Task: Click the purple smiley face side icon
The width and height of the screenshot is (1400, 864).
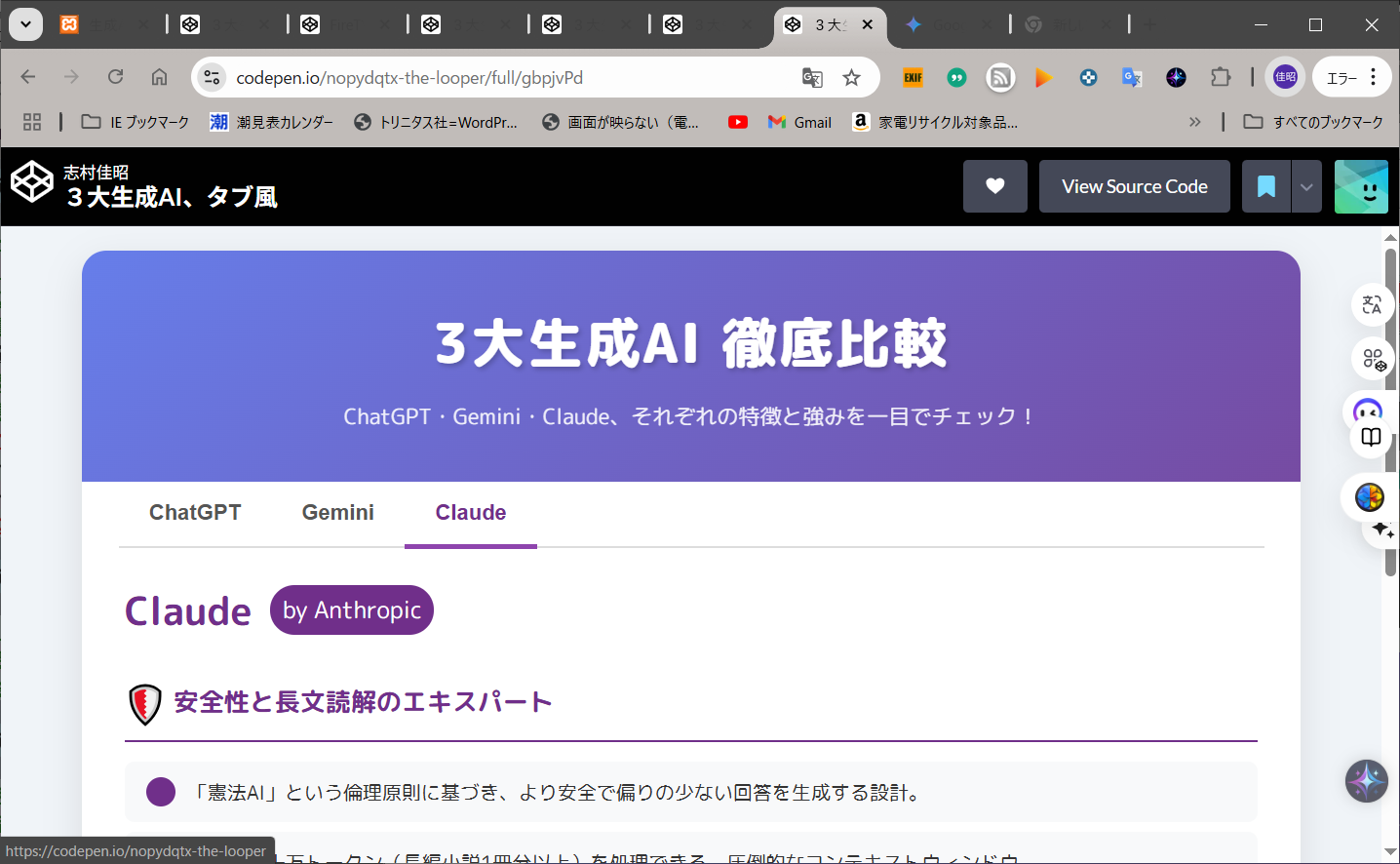Action: pyautogui.click(x=1368, y=410)
